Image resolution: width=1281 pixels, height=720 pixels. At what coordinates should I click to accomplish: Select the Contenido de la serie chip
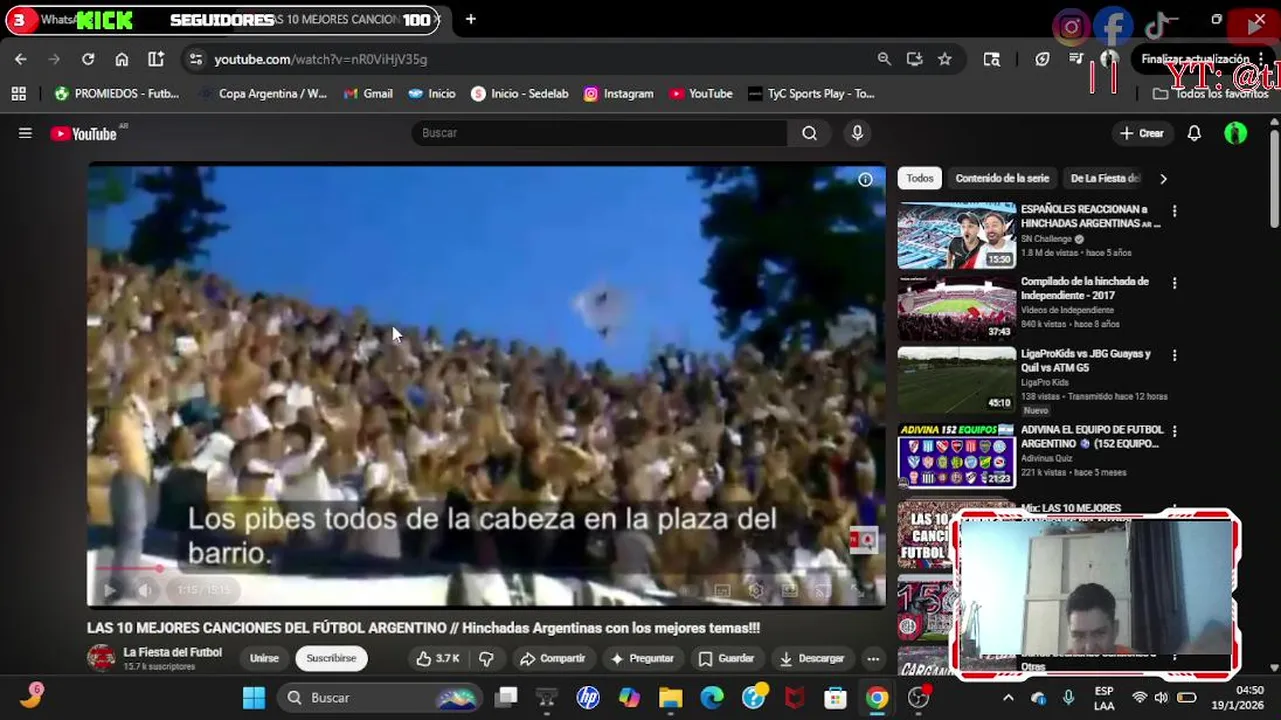[x=1002, y=178]
